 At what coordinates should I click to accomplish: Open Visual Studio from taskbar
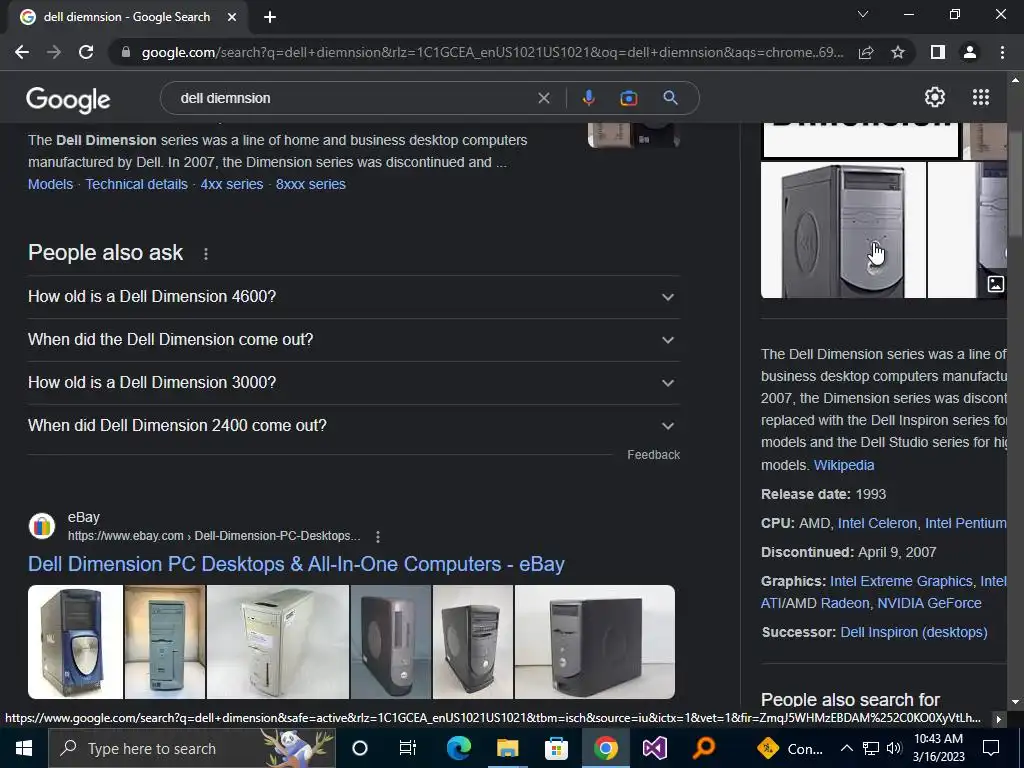click(654, 748)
